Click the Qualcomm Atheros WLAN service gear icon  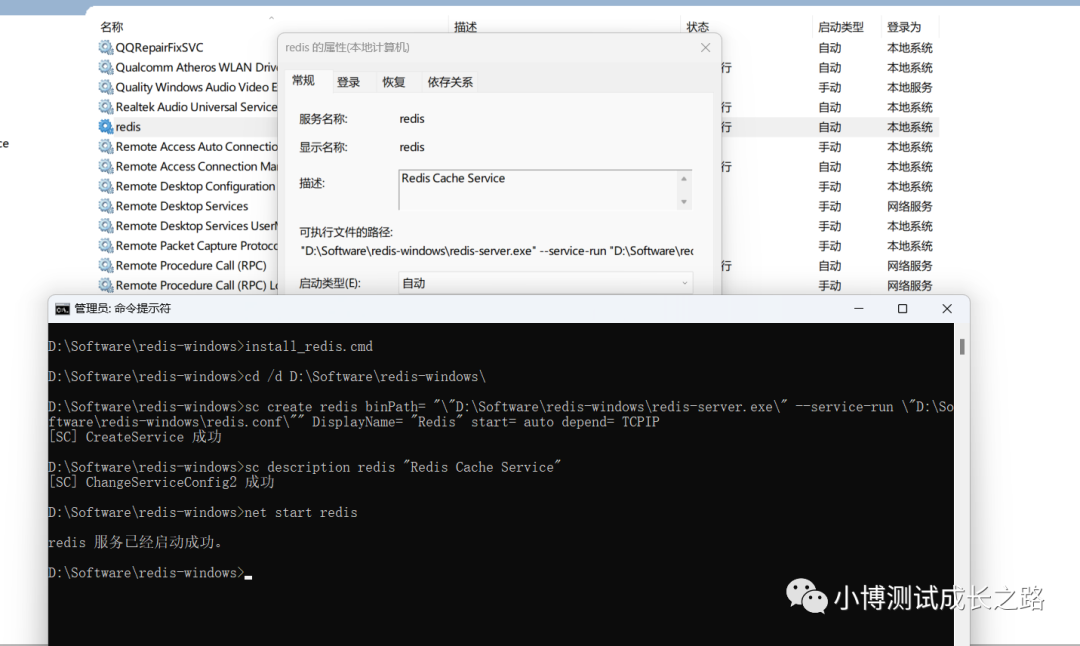pos(105,67)
